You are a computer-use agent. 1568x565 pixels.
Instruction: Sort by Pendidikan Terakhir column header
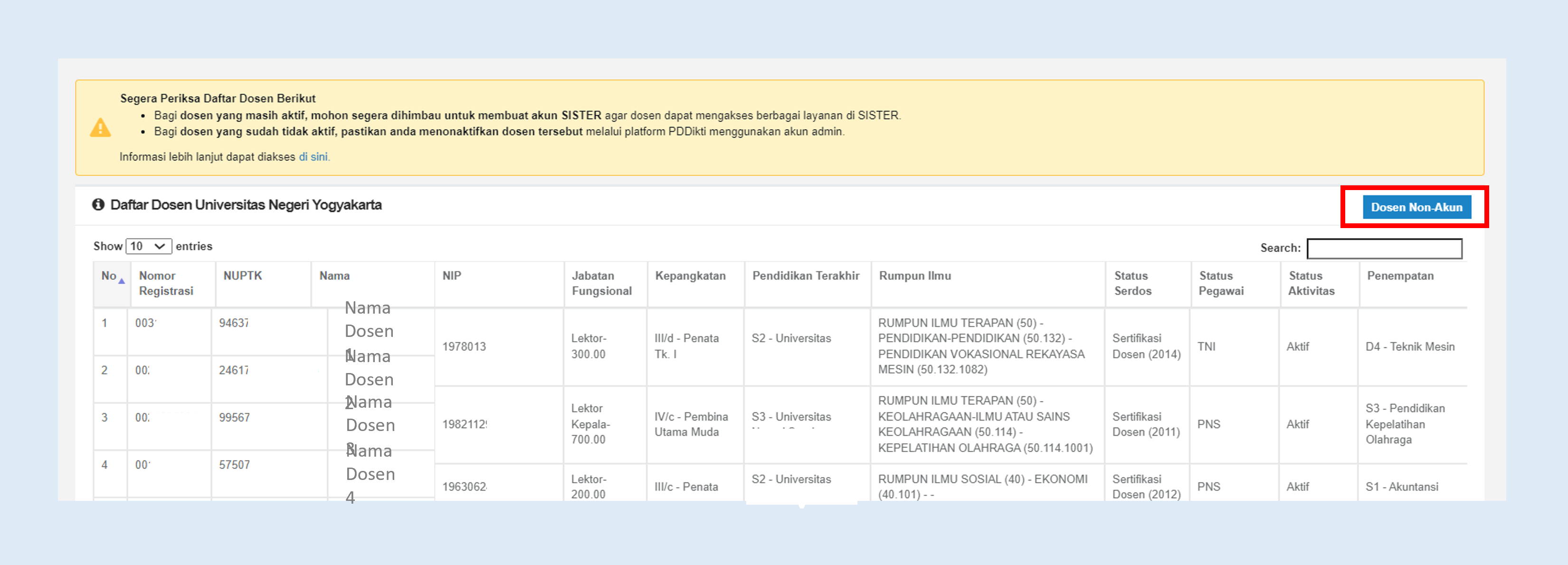pyautogui.click(x=808, y=284)
